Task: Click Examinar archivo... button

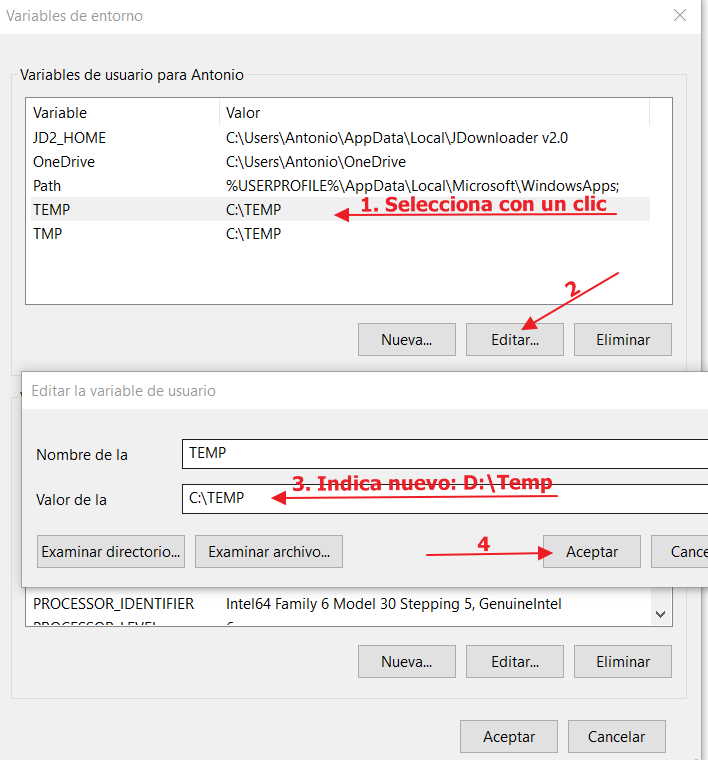Action: [x=269, y=552]
